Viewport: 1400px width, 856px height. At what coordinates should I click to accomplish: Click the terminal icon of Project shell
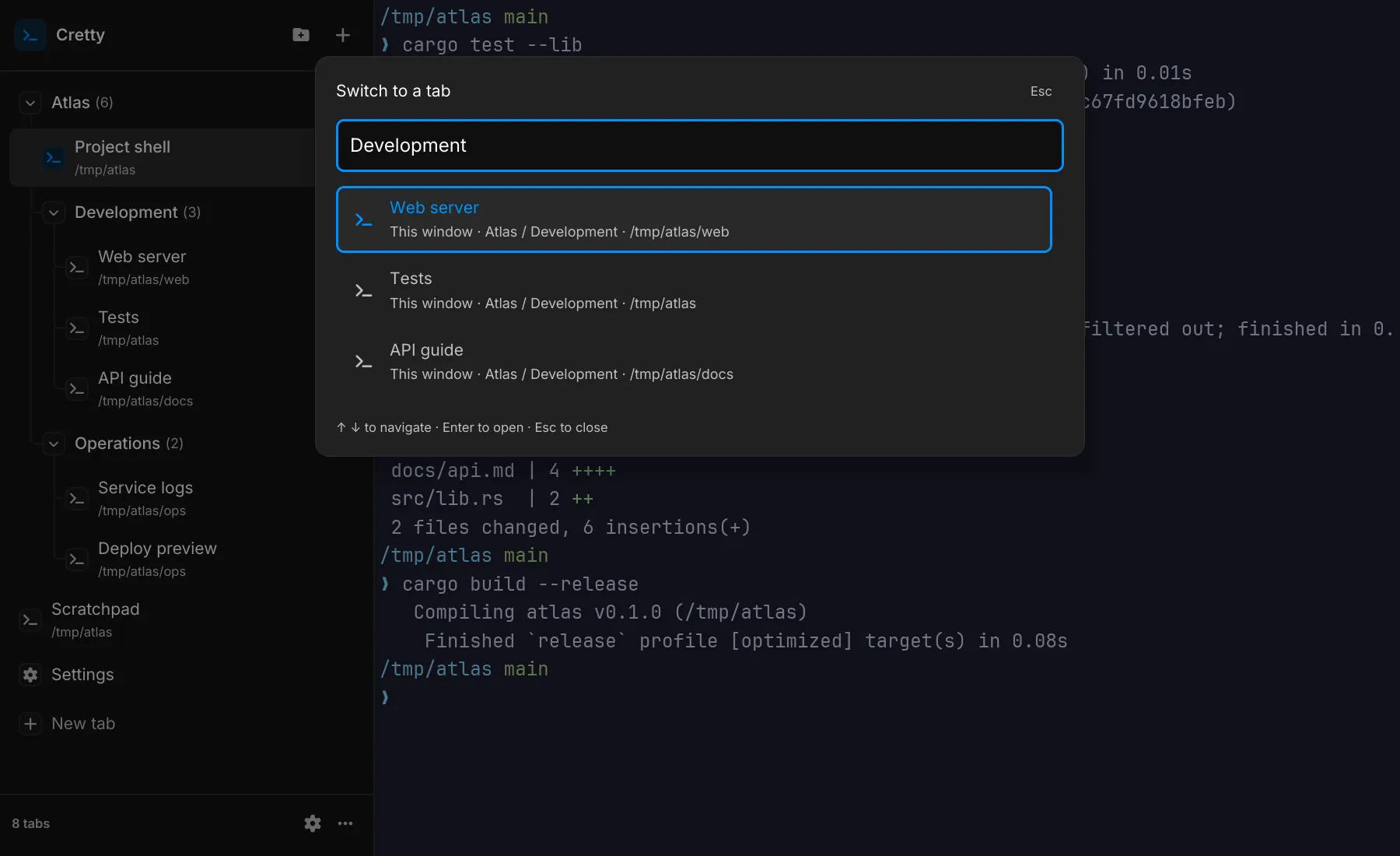point(54,158)
